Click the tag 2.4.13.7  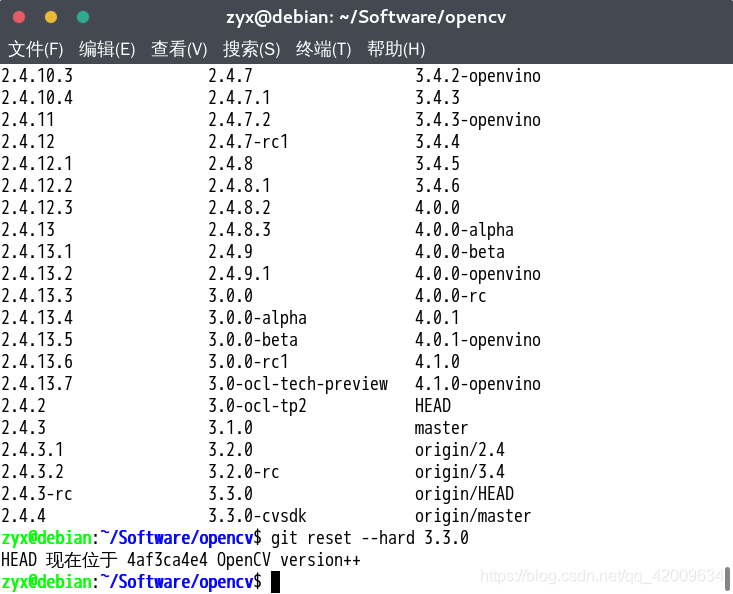coord(37,384)
